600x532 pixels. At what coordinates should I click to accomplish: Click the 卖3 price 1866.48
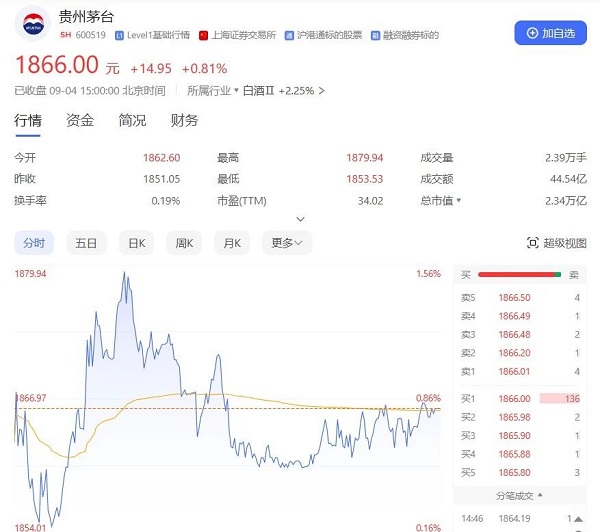514,335
